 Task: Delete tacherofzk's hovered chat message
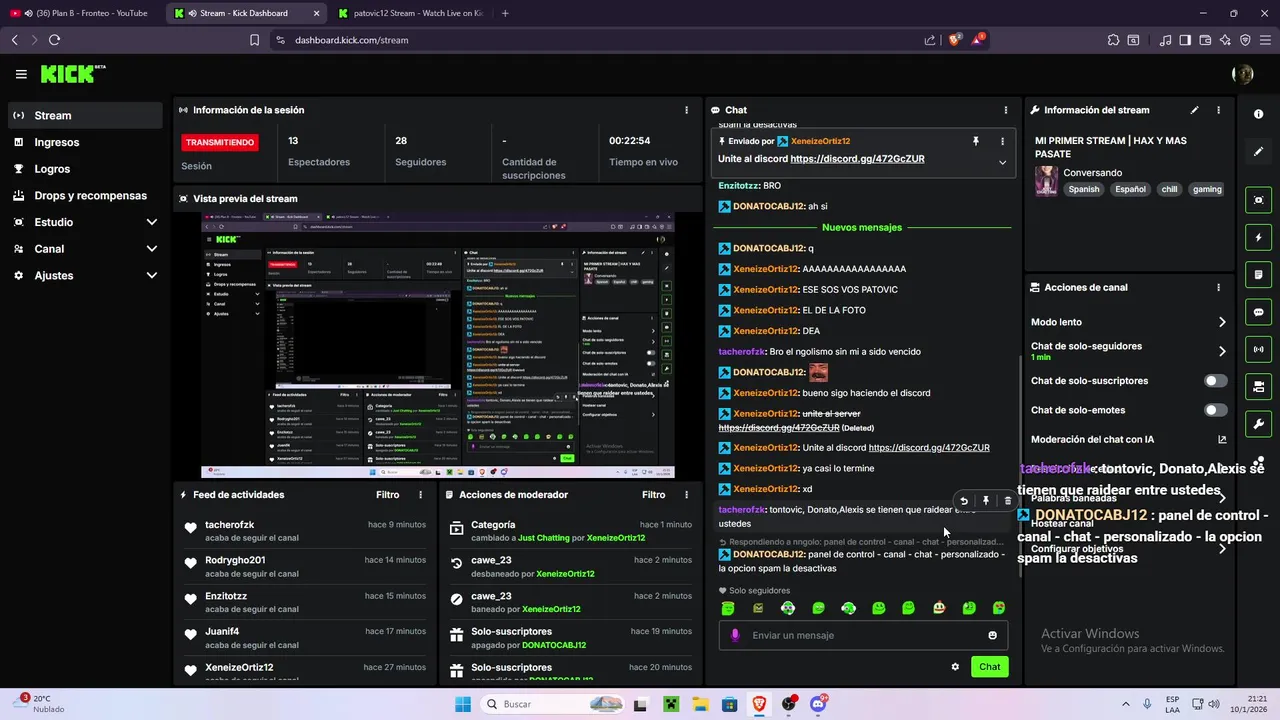(x=1007, y=501)
